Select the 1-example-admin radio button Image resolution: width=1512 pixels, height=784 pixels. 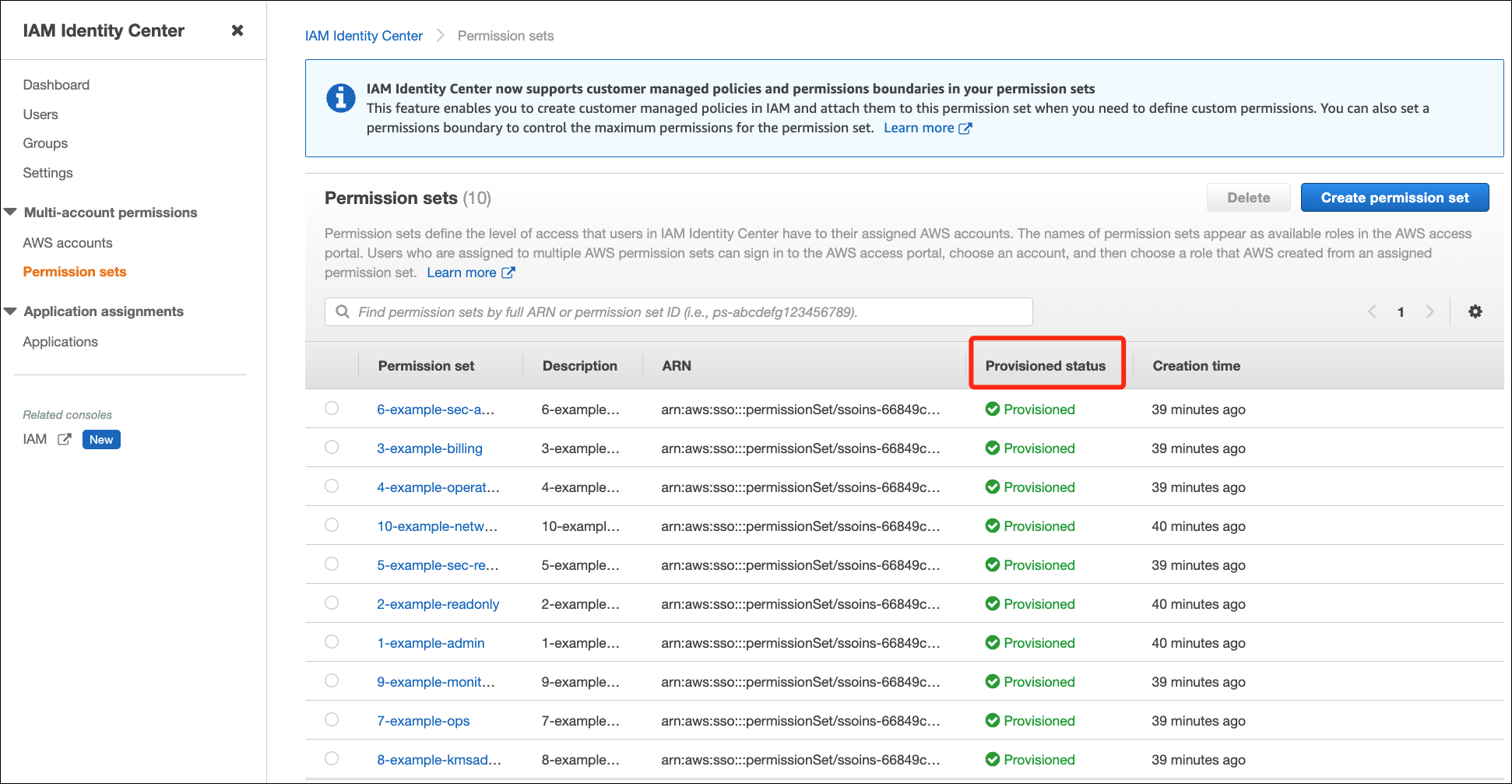332,642
